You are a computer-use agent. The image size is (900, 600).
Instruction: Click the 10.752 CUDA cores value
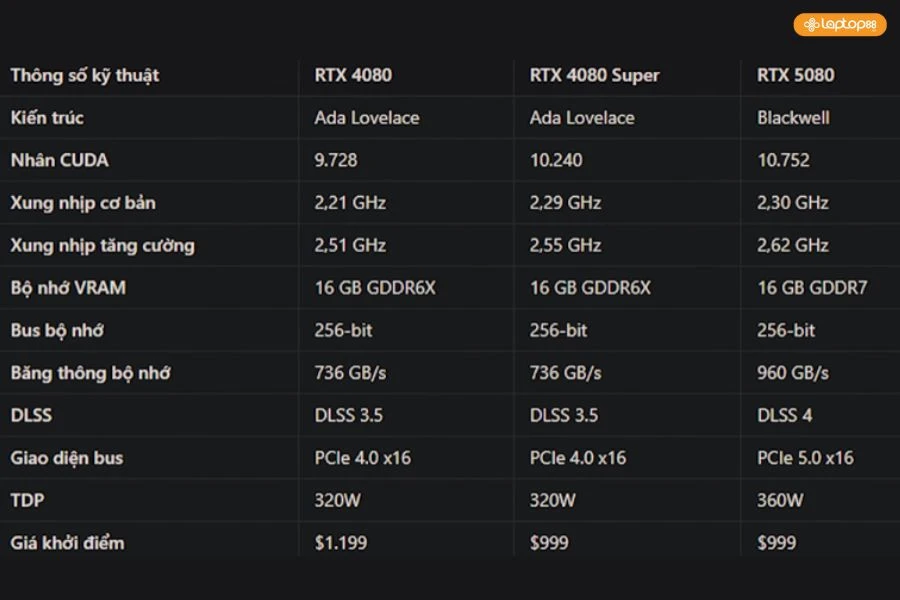[784, 160]
